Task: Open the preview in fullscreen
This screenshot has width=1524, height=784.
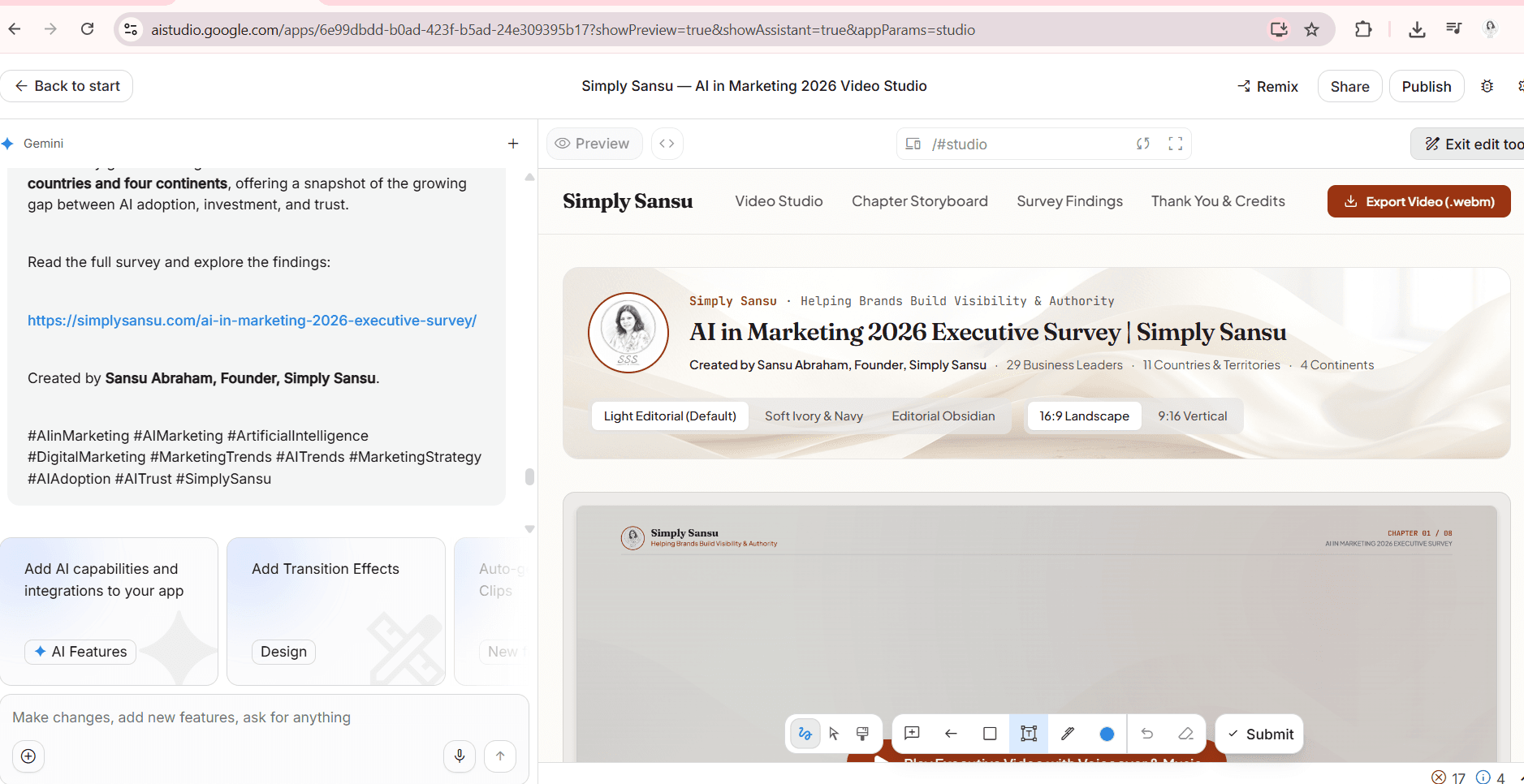Action: [1175, 144]
